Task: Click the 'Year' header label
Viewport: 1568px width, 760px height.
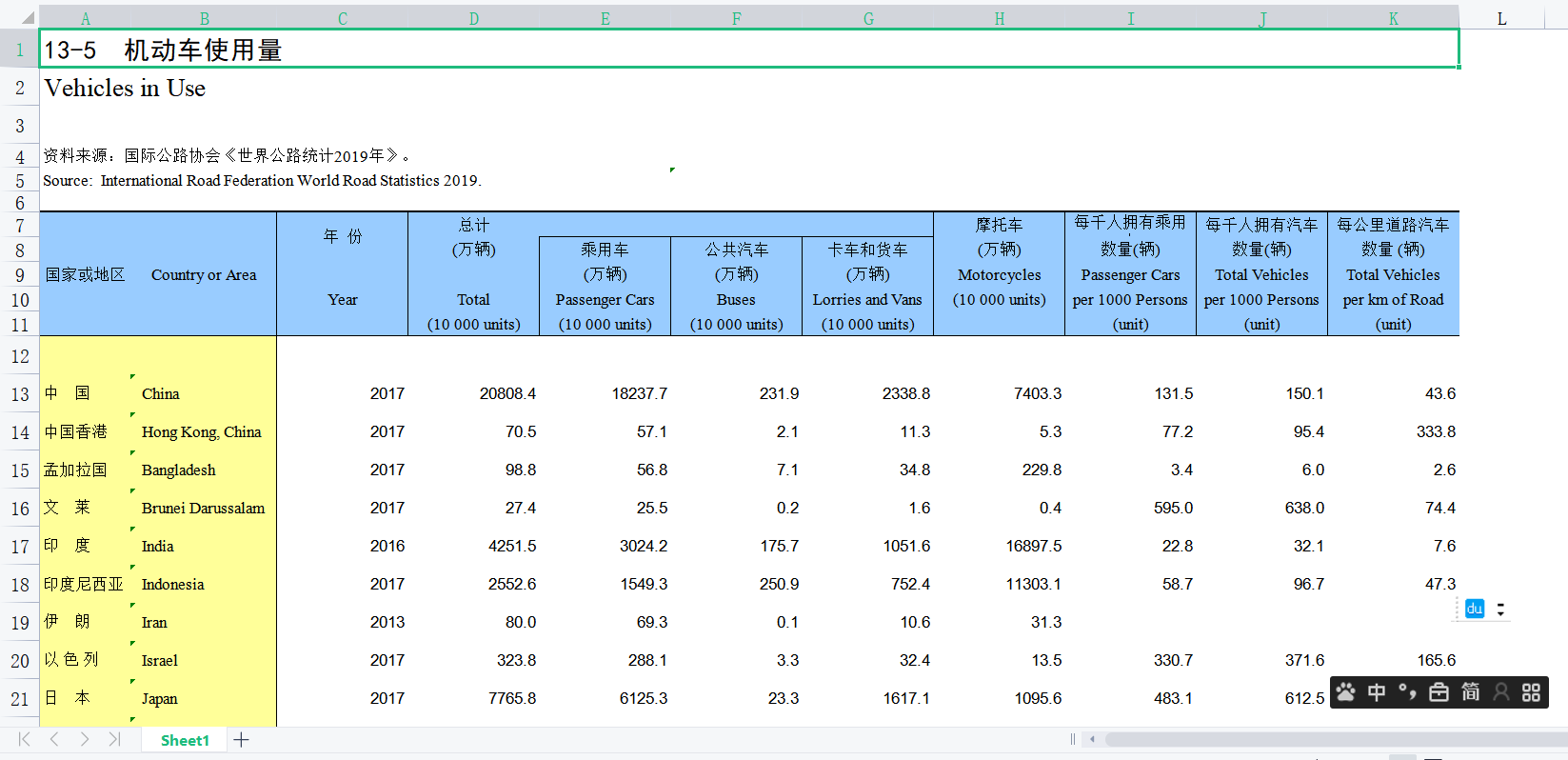Action: pos(343,299)
